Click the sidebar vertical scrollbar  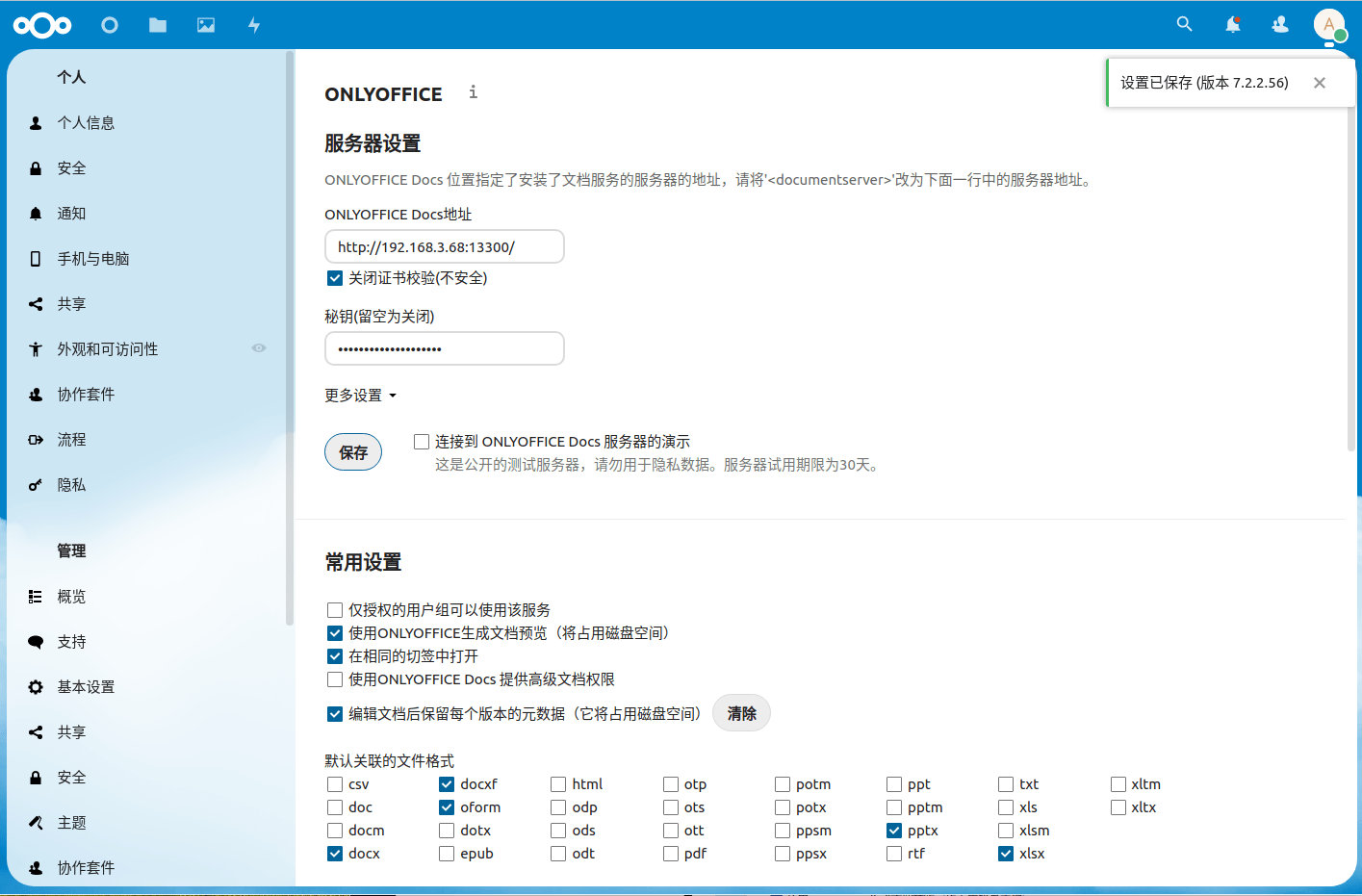[289, 337]
